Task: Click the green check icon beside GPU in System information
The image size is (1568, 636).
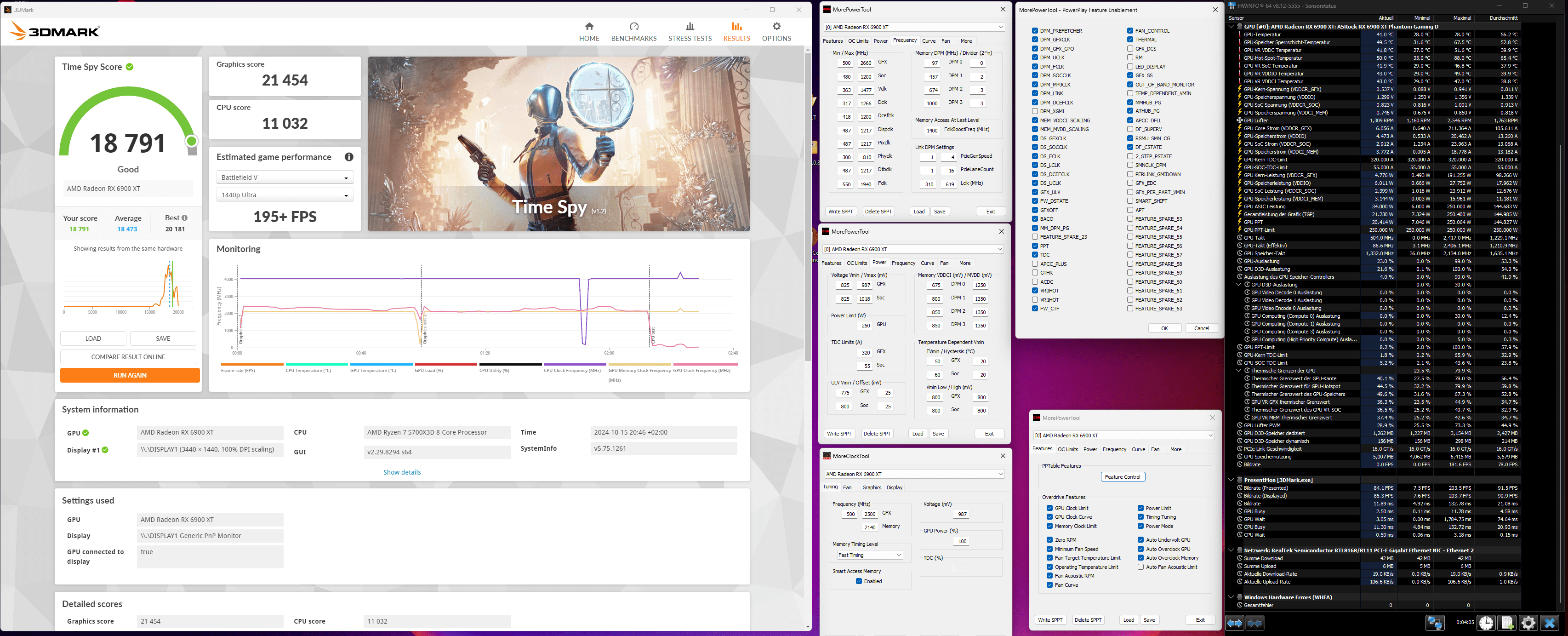Action: (86, 433)
